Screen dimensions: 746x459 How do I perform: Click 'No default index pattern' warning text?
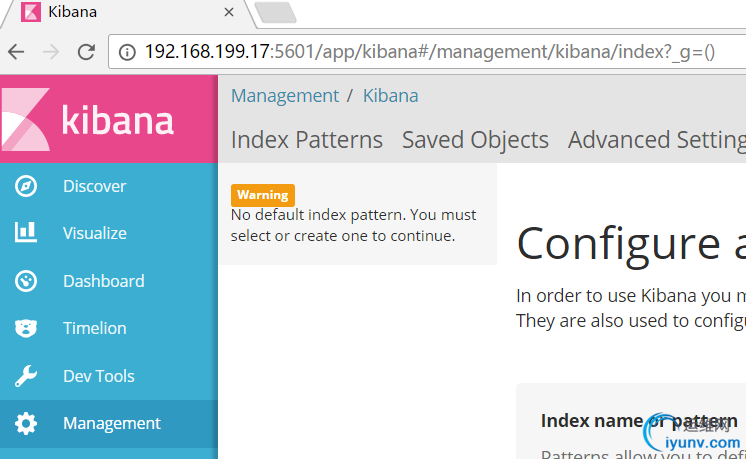[x=353, y=225]
